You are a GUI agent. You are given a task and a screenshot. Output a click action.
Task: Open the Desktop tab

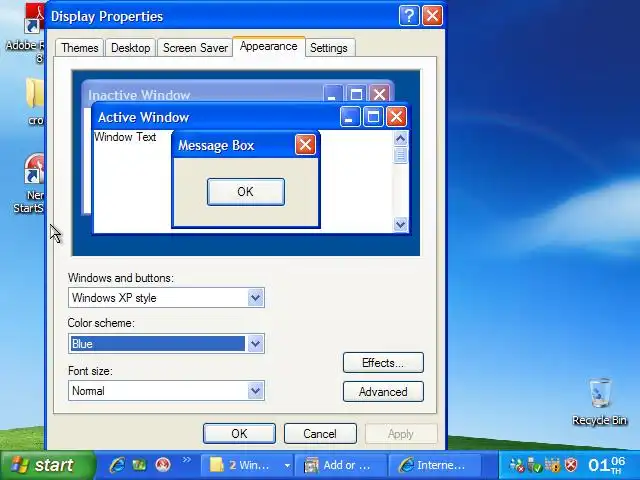(130, 48)
